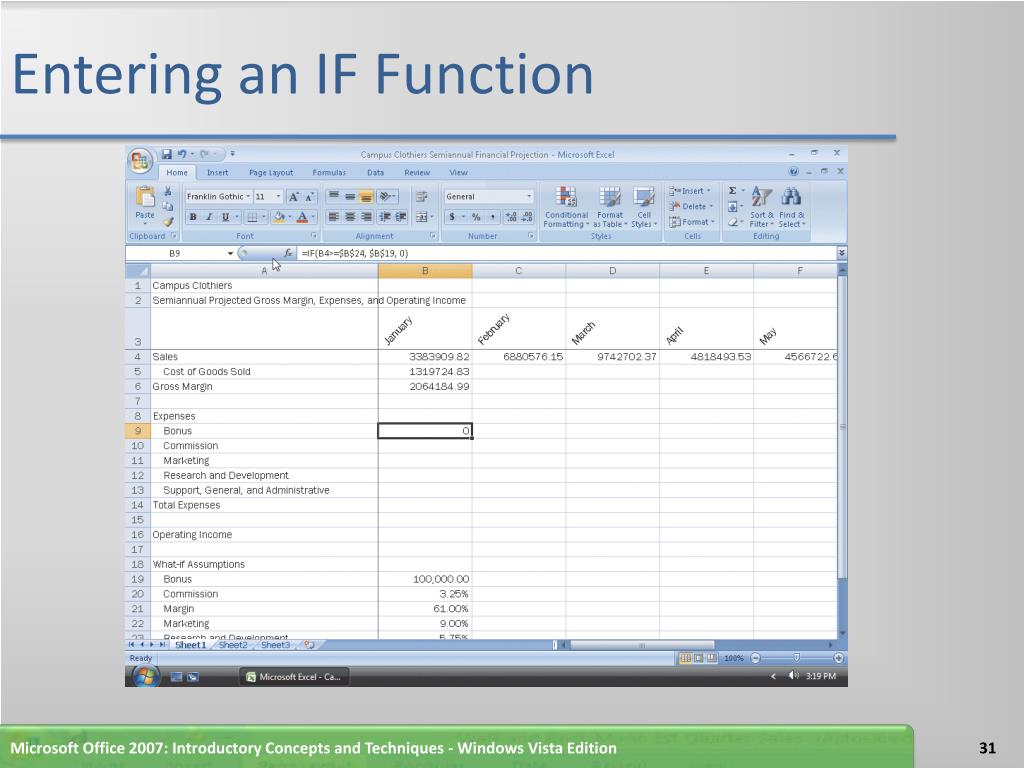Image resolution: width=1024 pixels, height=768 pixels.
Task: Select cell B19 containing 100,000.00
Action: 425,579
